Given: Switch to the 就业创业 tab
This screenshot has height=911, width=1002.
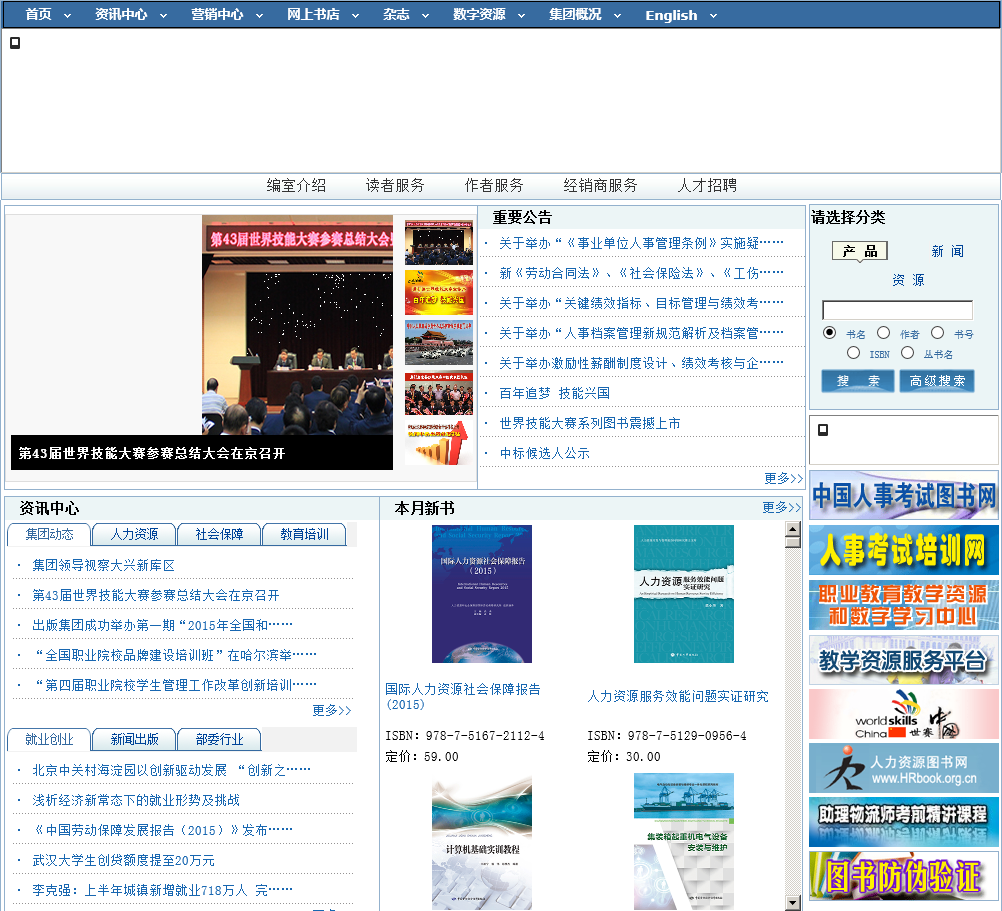Looking at the screenshot, I should pyautogui.click(x=49, y=739).
